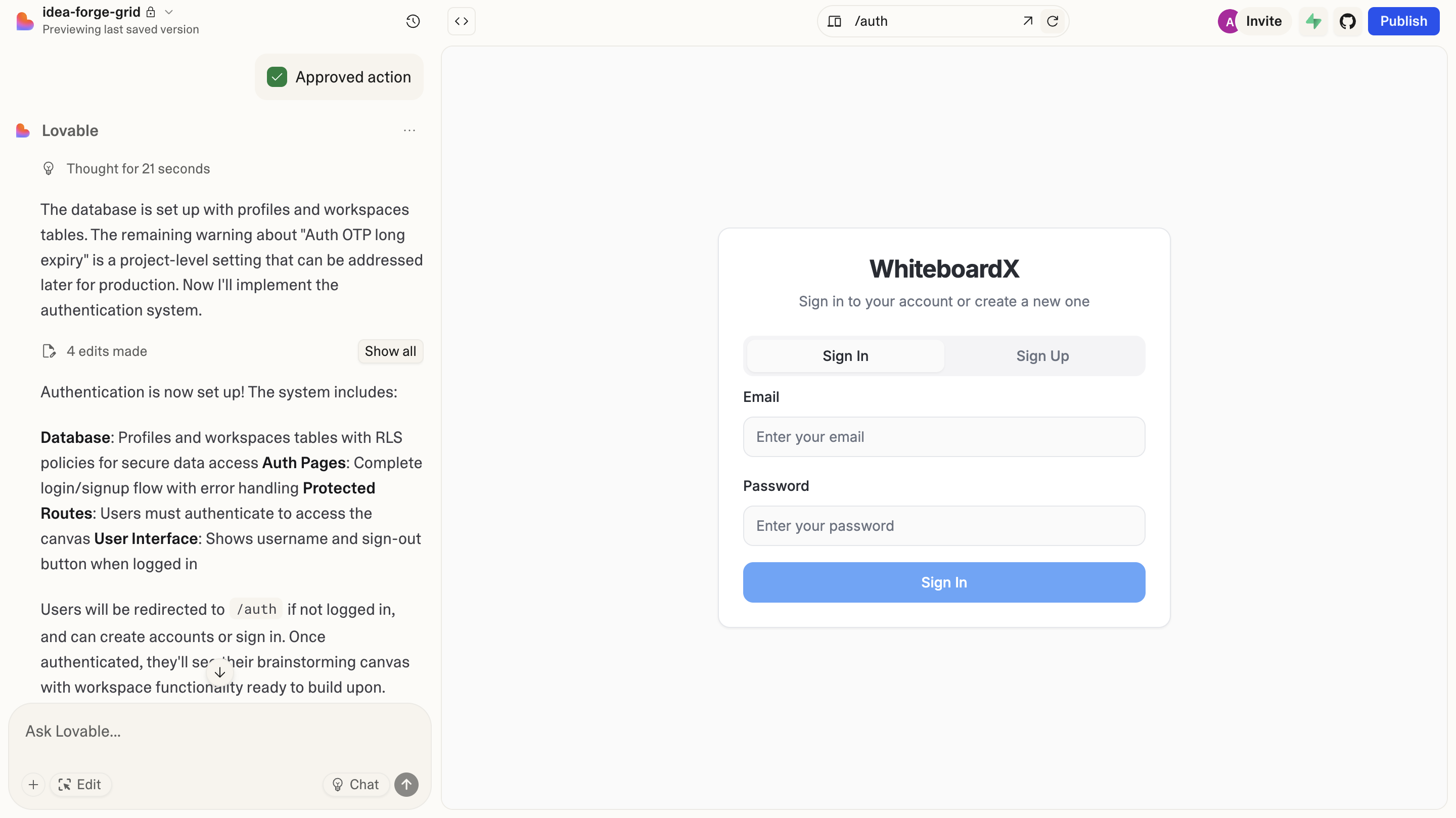The width and height of the screenshot is (1456, 818).
Task: Show all 4 edits made
Action: [390, 351]
